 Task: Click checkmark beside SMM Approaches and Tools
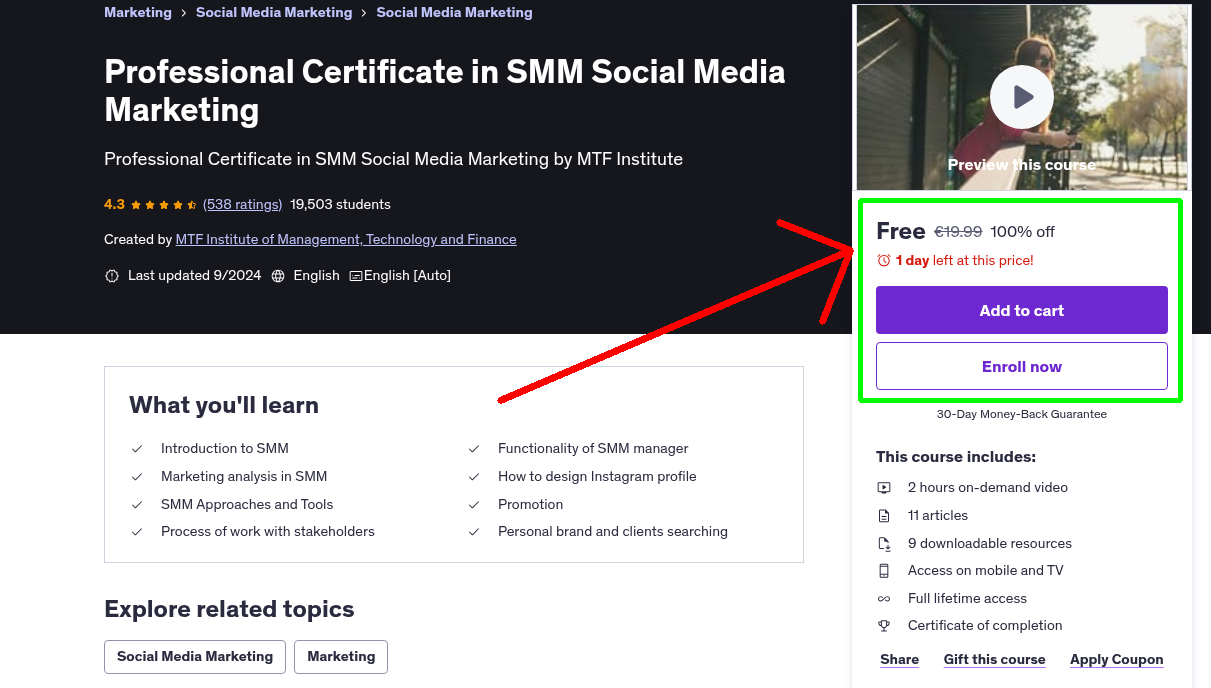coord(137,505)
